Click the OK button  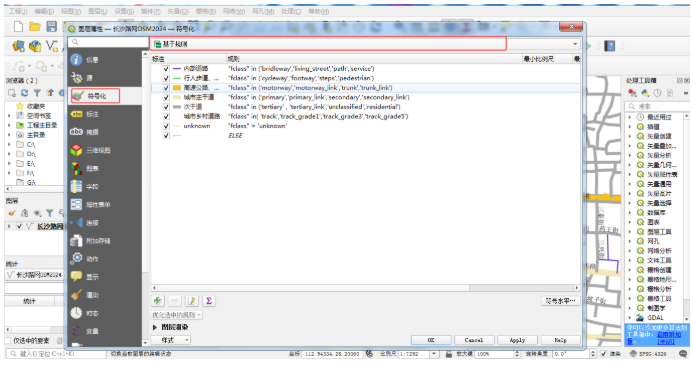431,340
